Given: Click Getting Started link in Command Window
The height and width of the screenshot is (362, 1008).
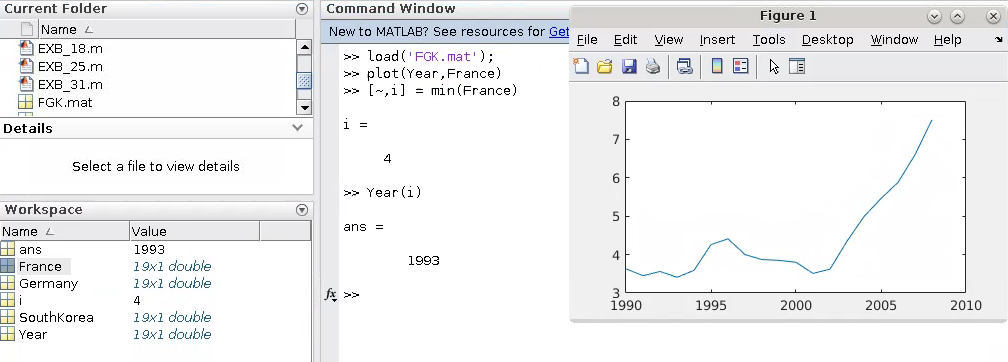Looking at the screenshot, I should [559, 32].
